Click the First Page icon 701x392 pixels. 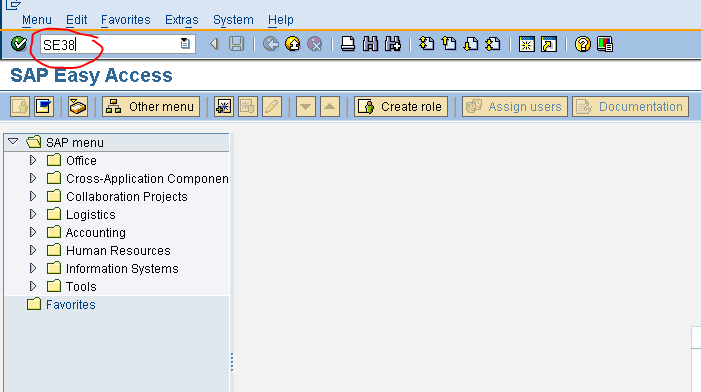[427, 44]
